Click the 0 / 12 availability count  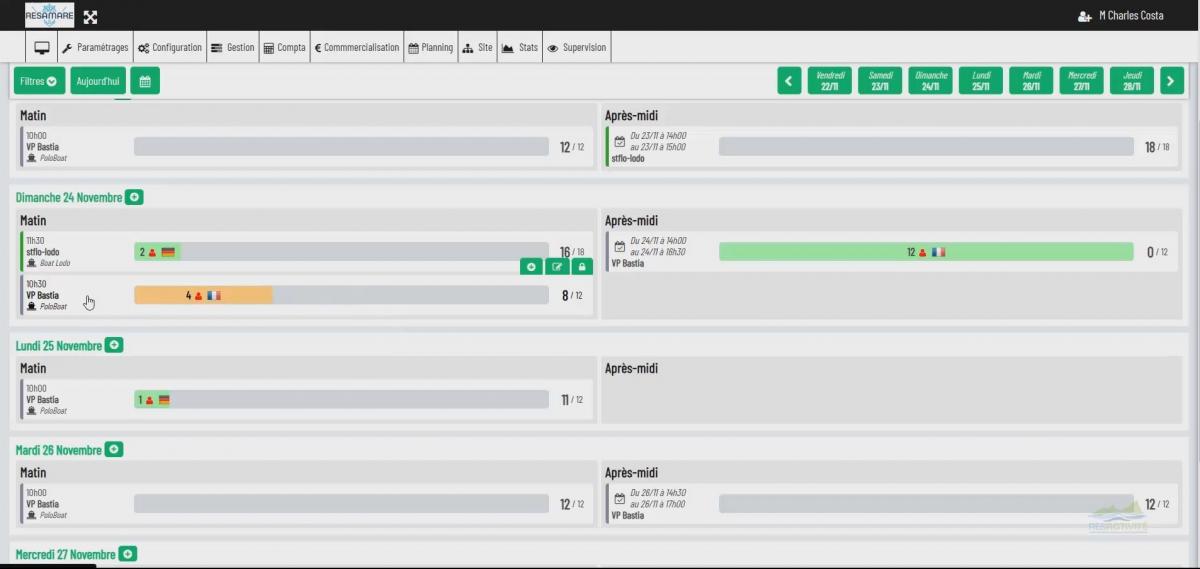click(1157, 252)
